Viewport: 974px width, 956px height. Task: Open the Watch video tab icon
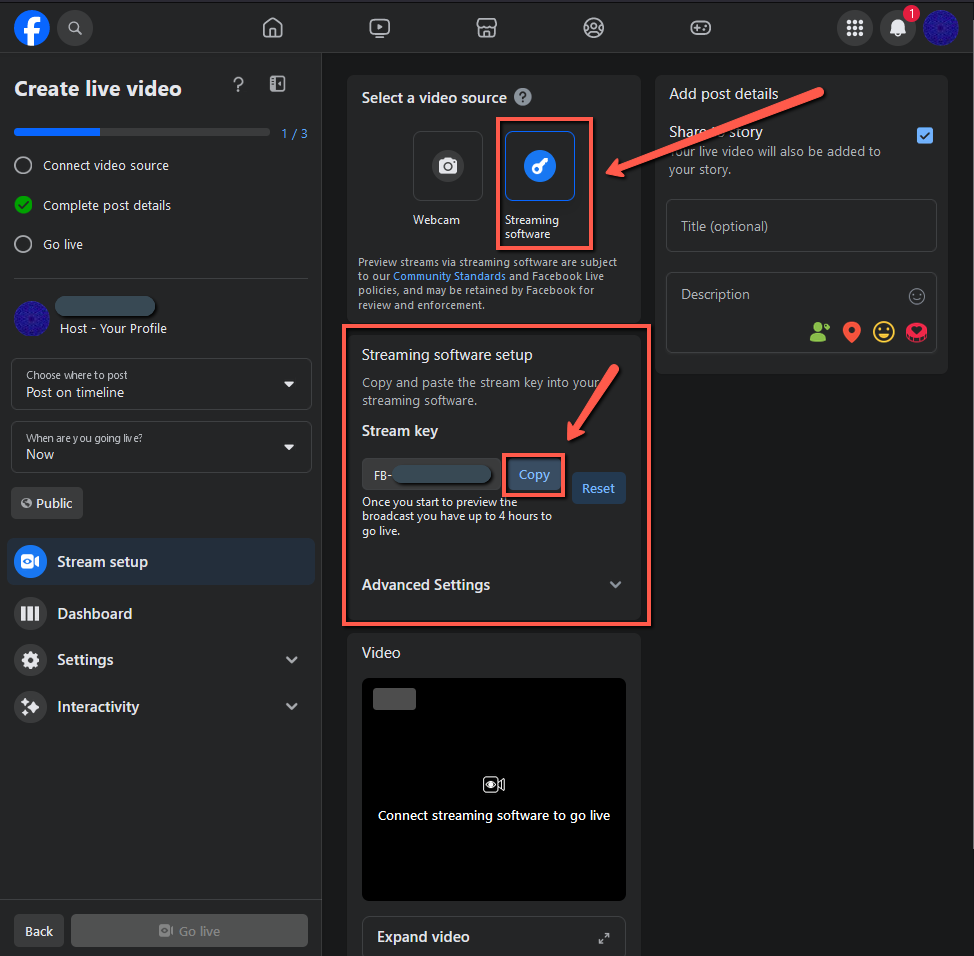pos(380,28)
